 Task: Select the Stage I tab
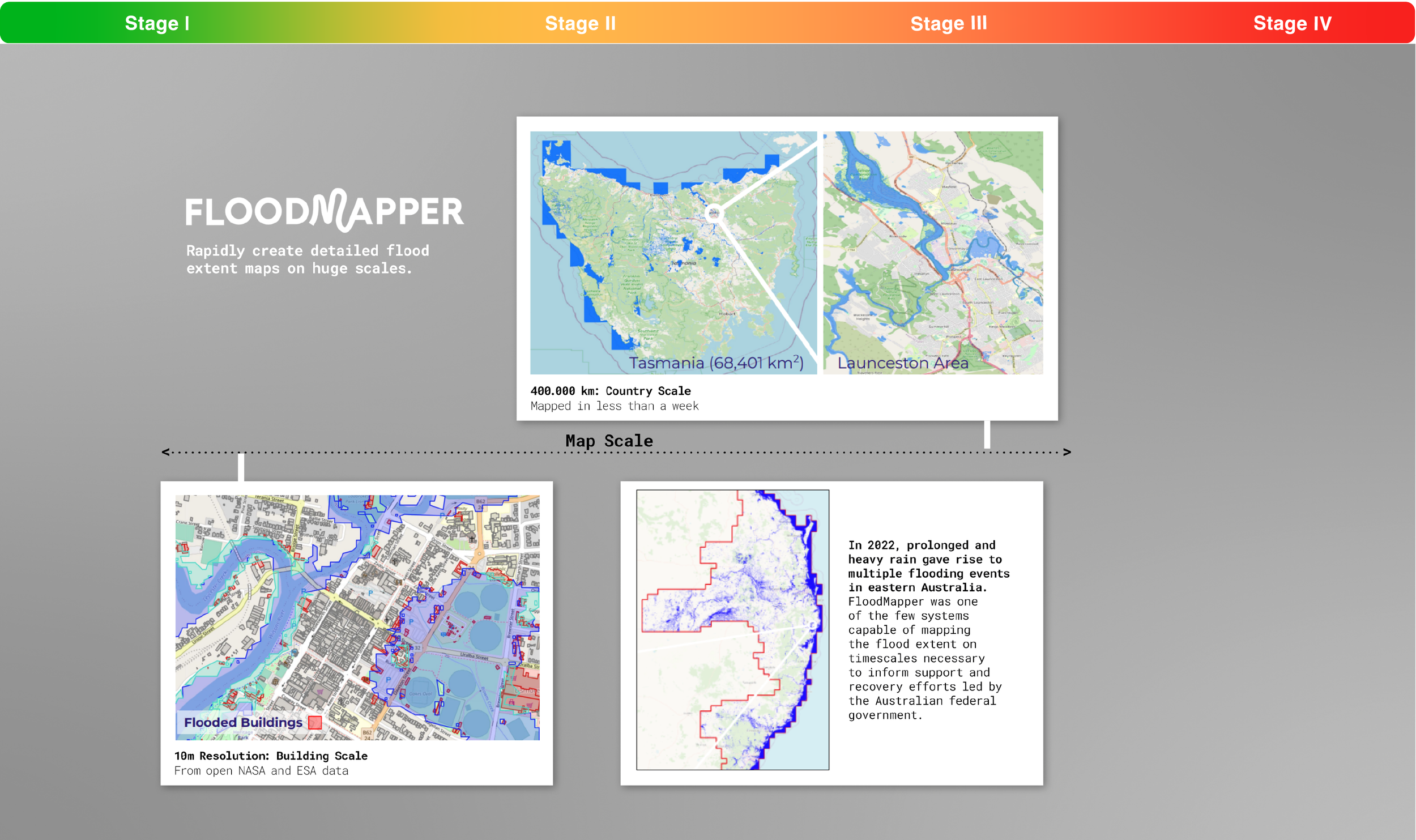click(x=157, y=23)
